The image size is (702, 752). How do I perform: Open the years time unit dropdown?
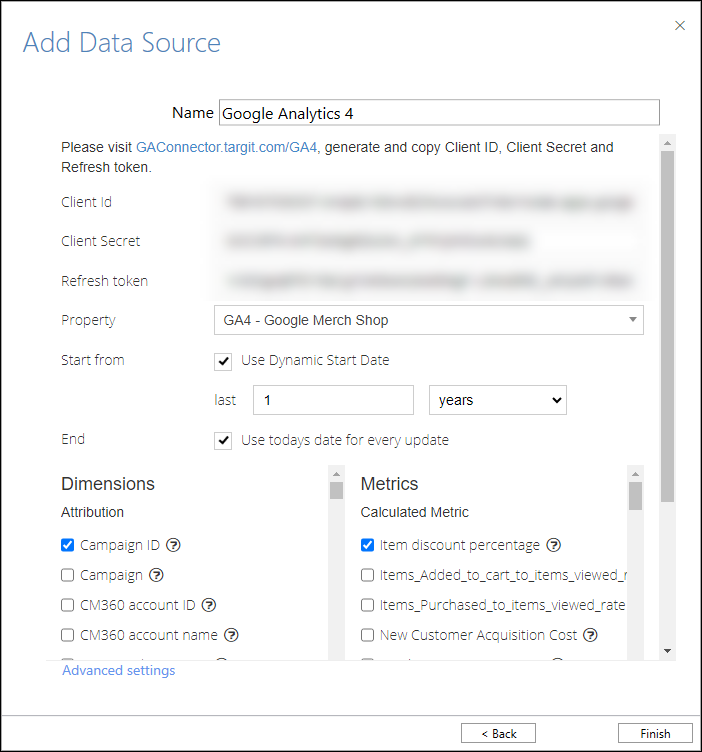498,400
